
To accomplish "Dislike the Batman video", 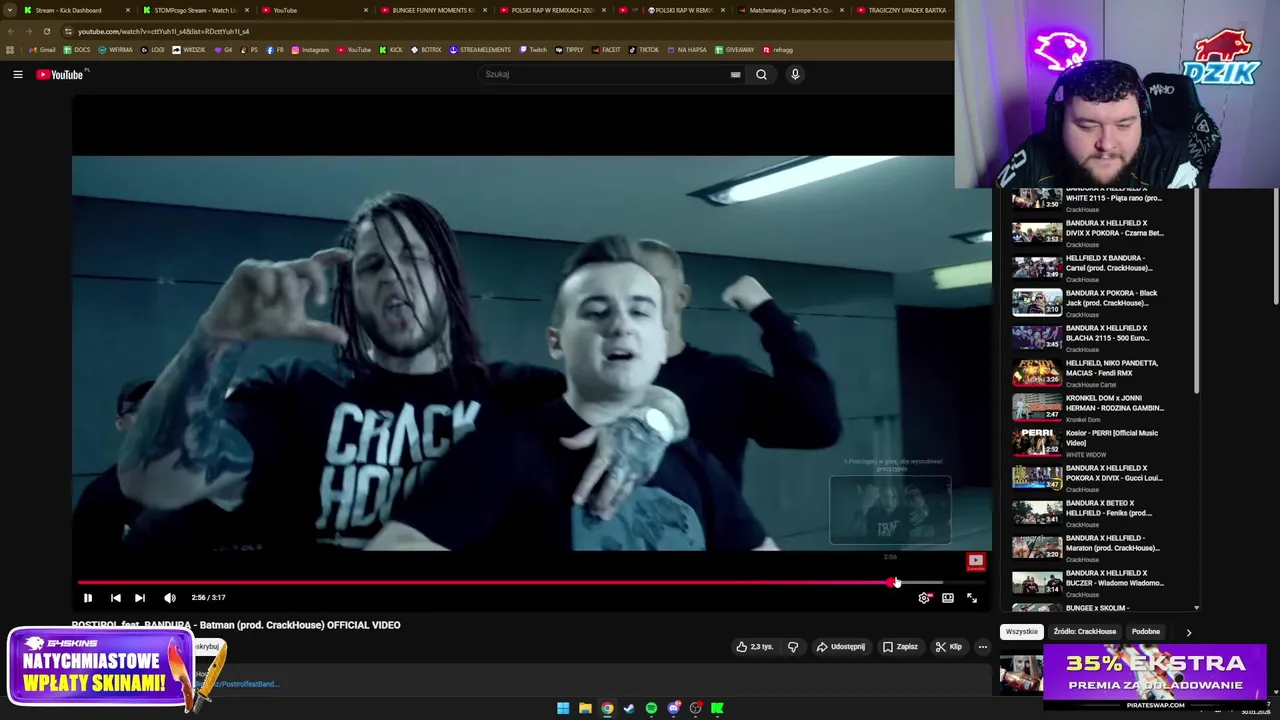I will pos(793,647).
